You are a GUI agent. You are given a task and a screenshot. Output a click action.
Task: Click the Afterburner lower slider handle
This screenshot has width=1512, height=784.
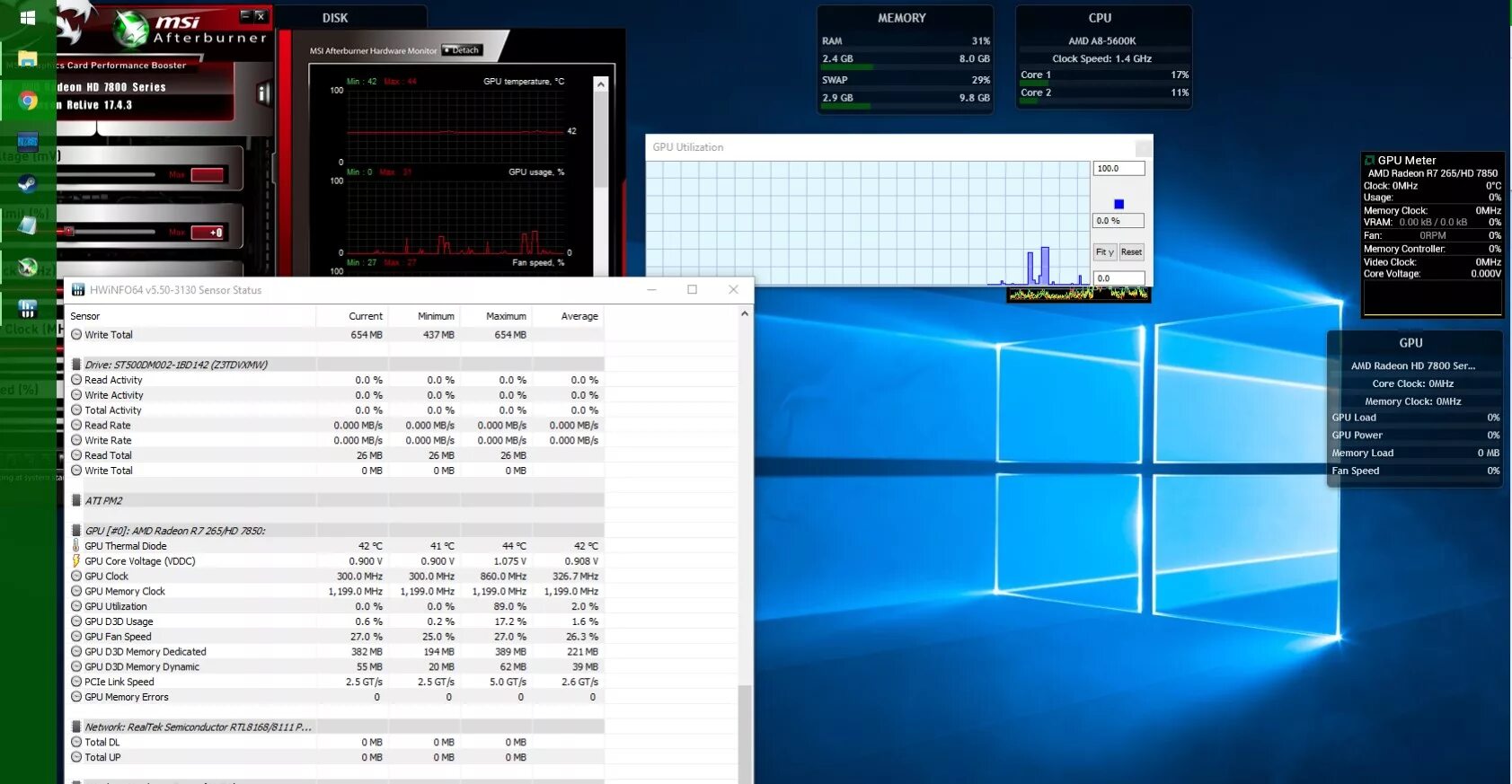[68, 232]
